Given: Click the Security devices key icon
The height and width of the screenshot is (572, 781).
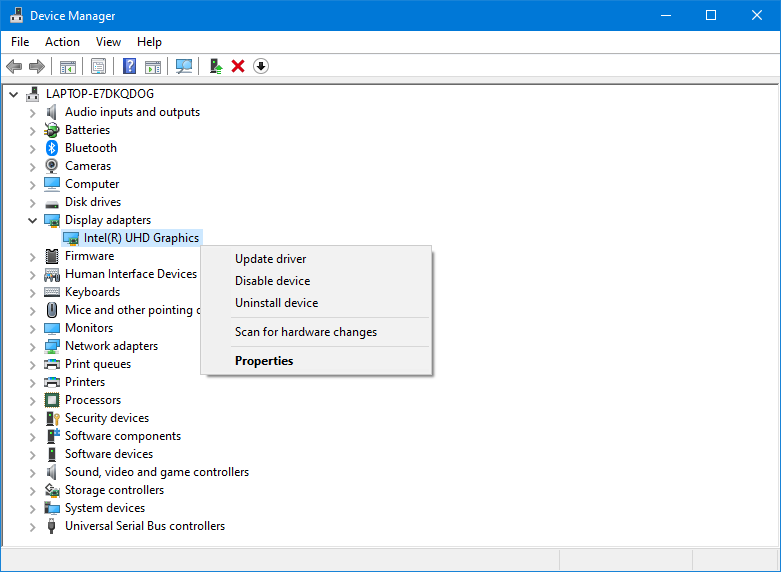Looking at the screenshot, I should click(x=52, y=418).
